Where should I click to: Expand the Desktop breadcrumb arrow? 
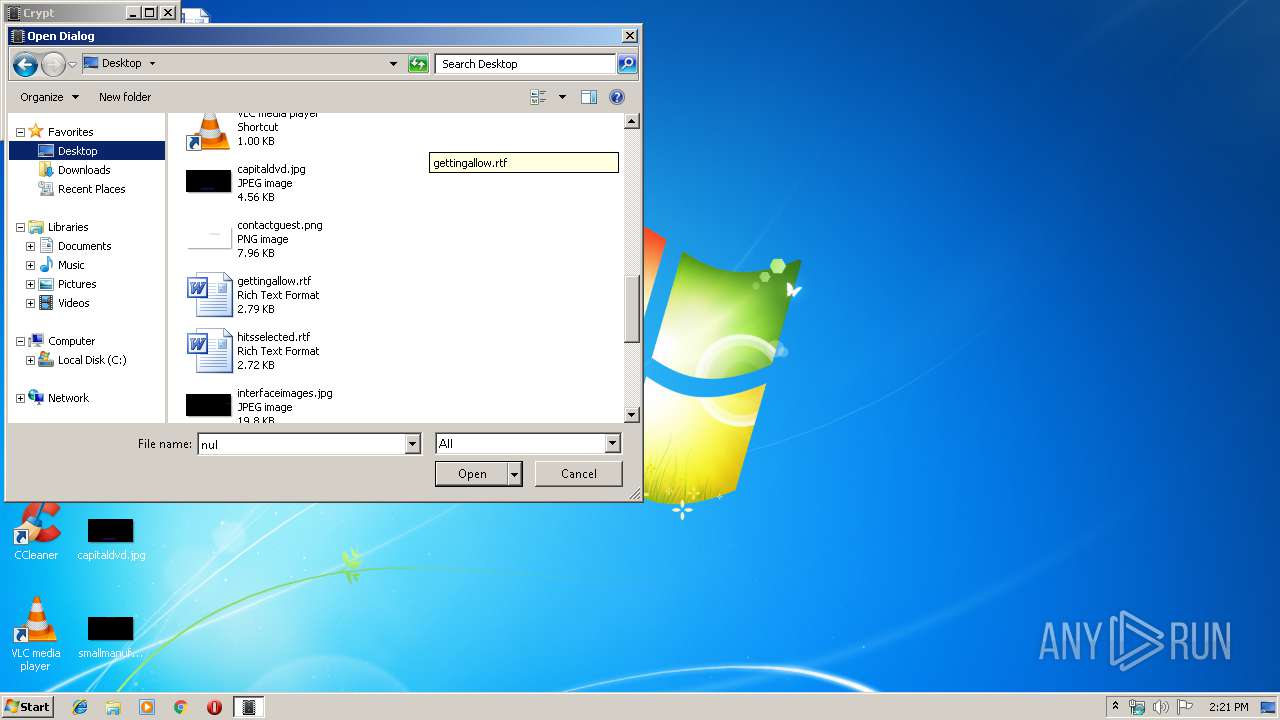click(152, 63)
